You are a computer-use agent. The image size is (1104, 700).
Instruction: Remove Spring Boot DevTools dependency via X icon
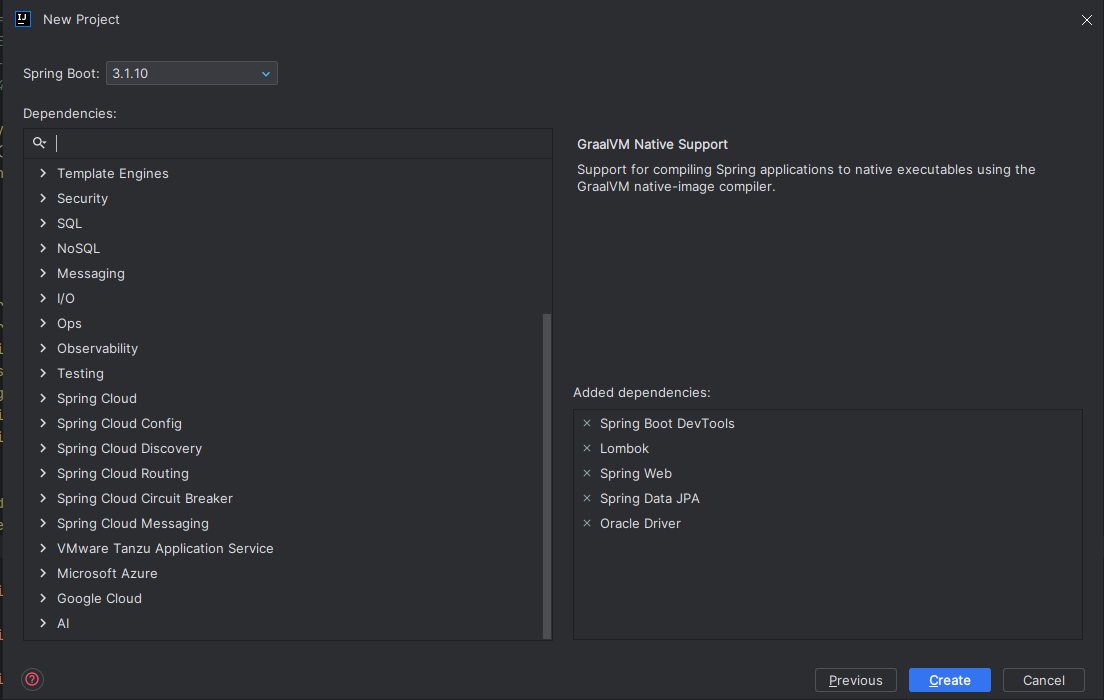pyautogui.click(x=587, y=423)
